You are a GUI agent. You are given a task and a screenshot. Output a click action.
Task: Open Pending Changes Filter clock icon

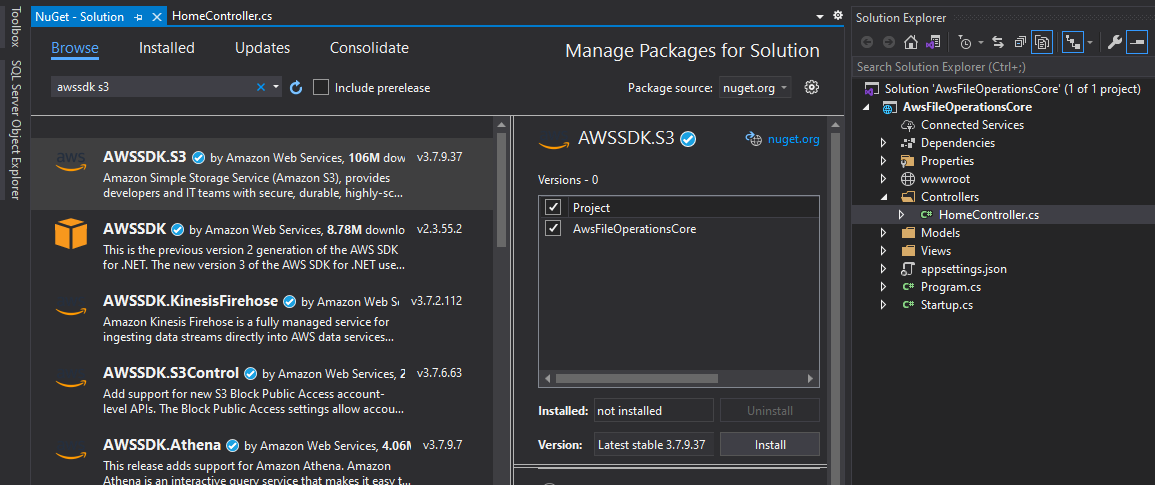point(966,42)
